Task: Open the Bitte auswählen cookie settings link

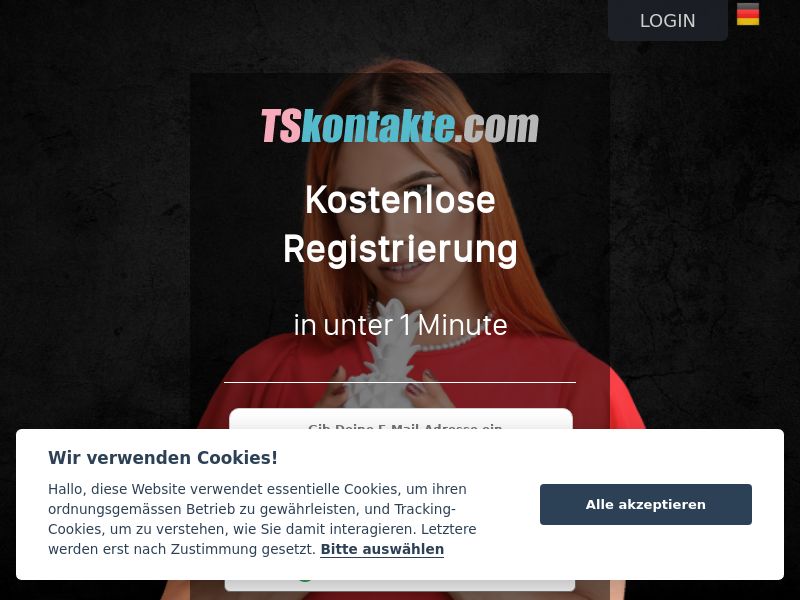Action: coord(382,549)
